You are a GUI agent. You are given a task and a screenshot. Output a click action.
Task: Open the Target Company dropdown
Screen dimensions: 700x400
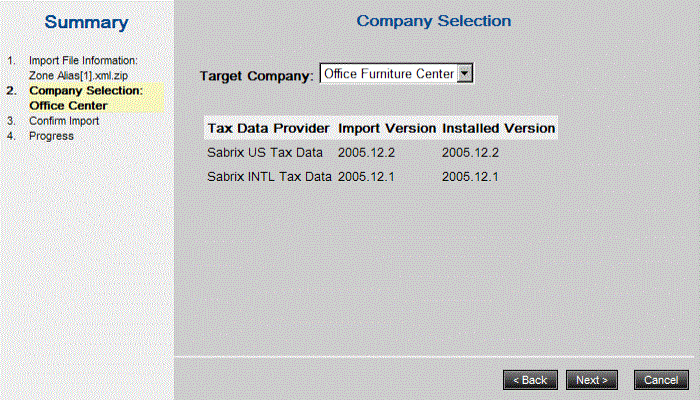[464, 74]
